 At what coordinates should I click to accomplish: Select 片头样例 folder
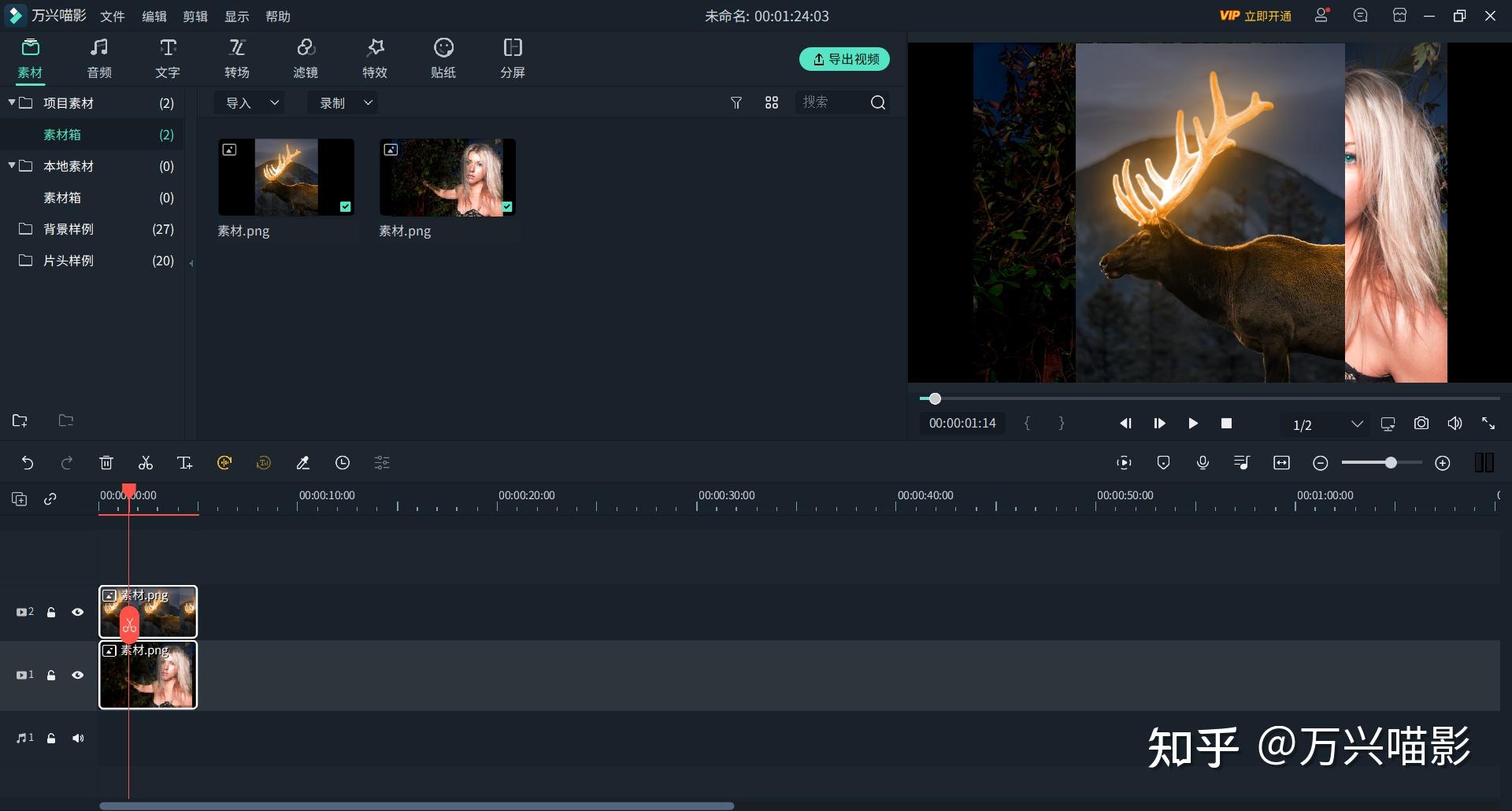click(93, 261)
